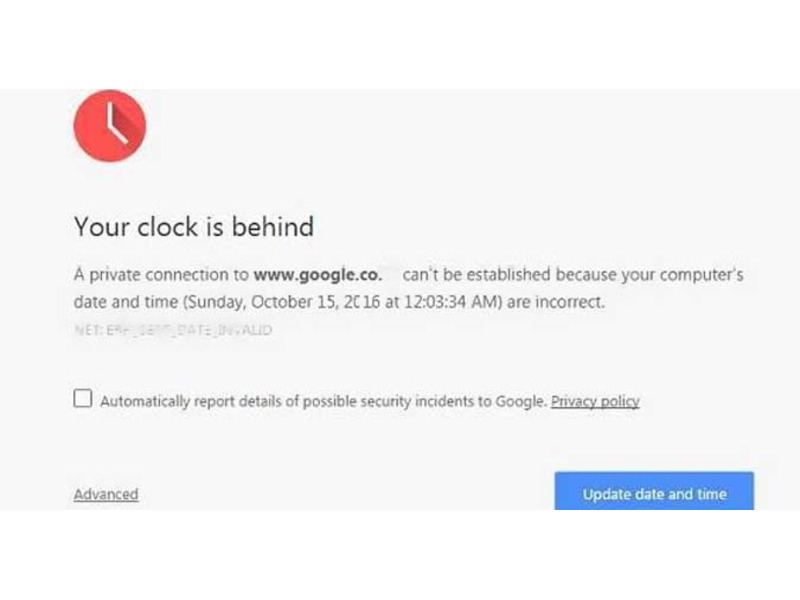Click the words 'A private connection to'
This screenshot has height=600, width=800.
161,274
